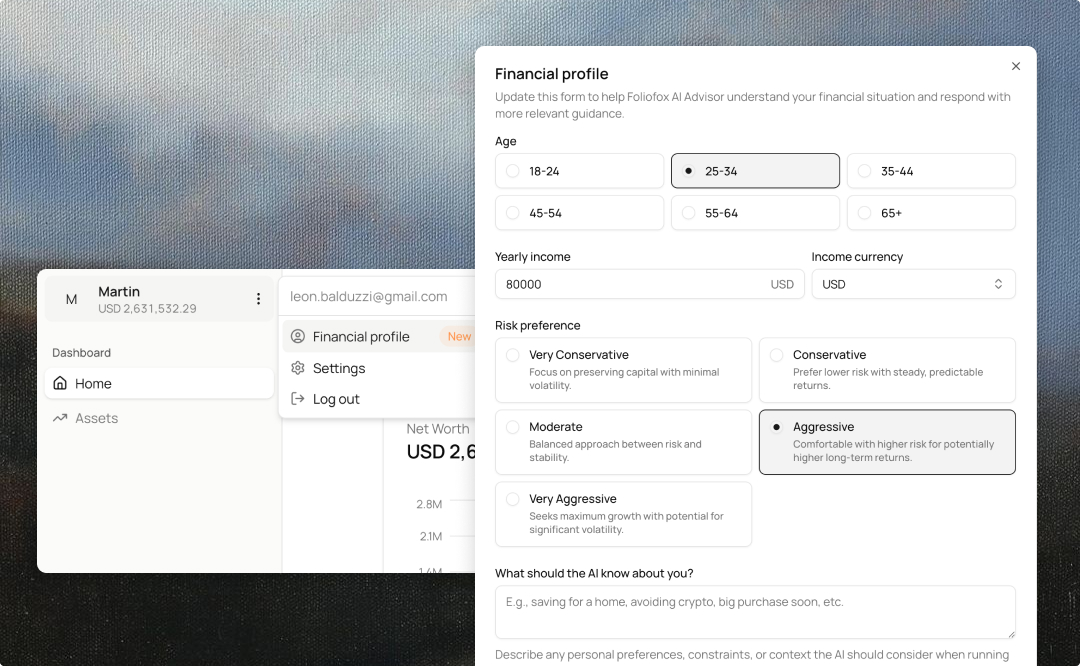Viewport: 1080px width, 666px height.
Task: Click the Martin avatar initial M
Action: click(x=71, y=299)
